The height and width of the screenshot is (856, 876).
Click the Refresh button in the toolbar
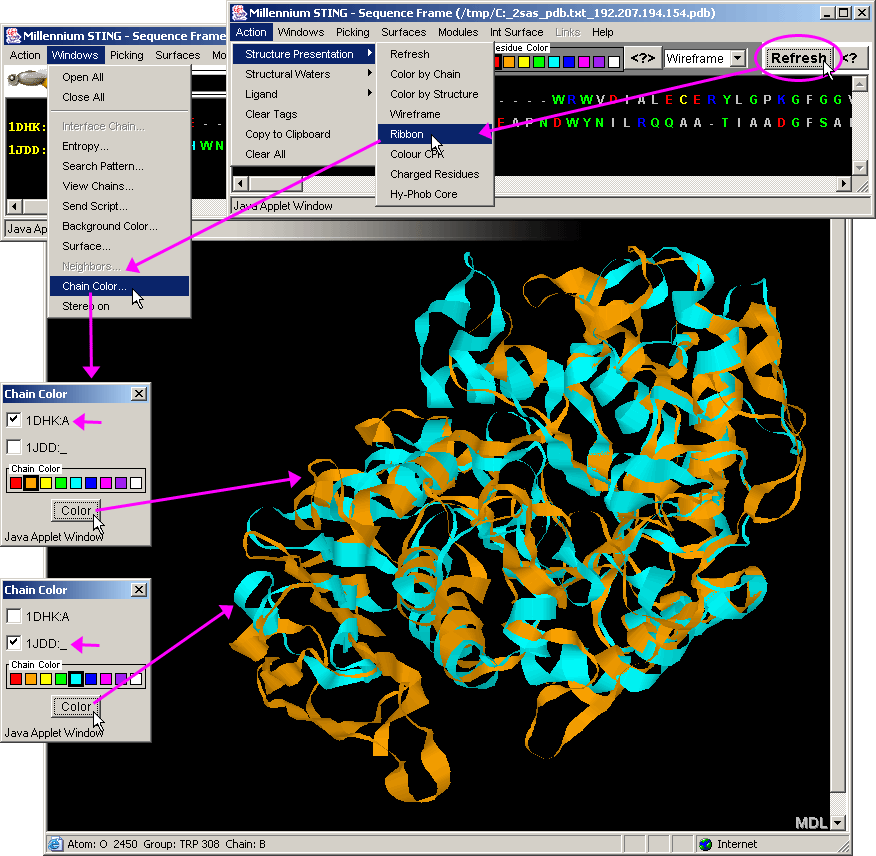(x=798, y=58)
